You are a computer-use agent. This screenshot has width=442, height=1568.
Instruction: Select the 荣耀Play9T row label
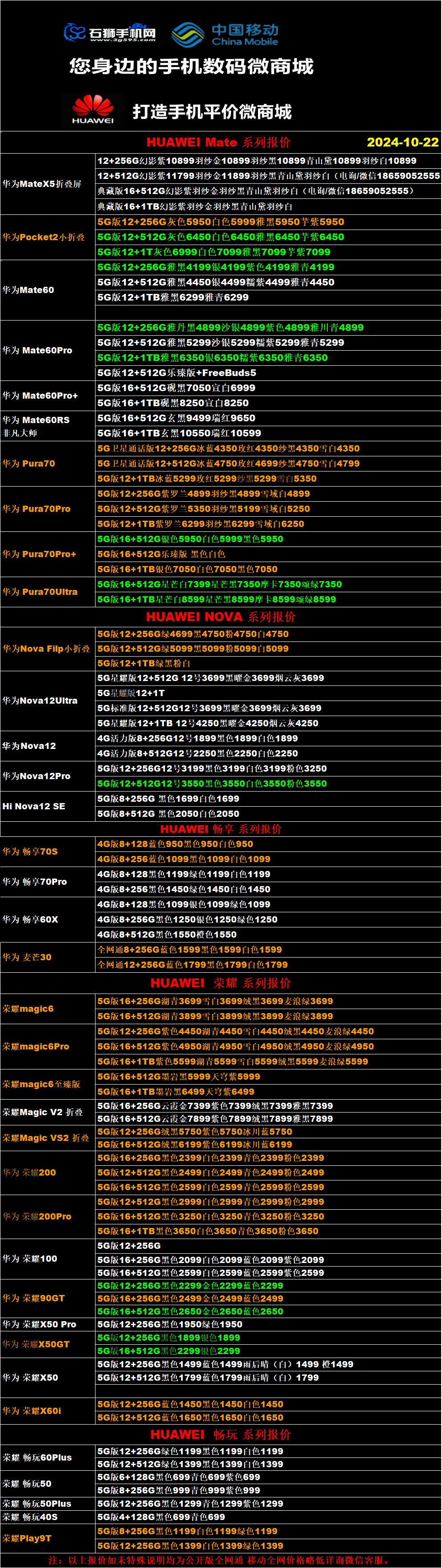27,1538
